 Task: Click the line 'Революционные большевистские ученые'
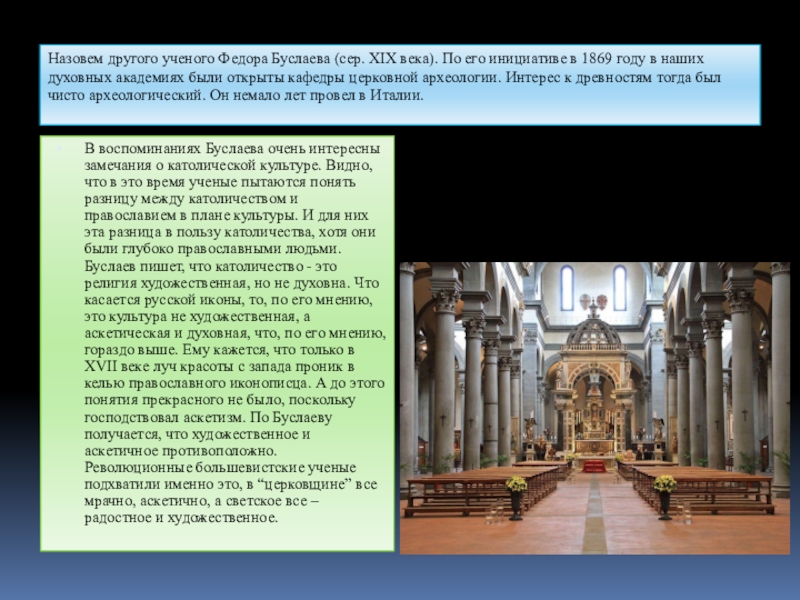[x=220, y=467]
